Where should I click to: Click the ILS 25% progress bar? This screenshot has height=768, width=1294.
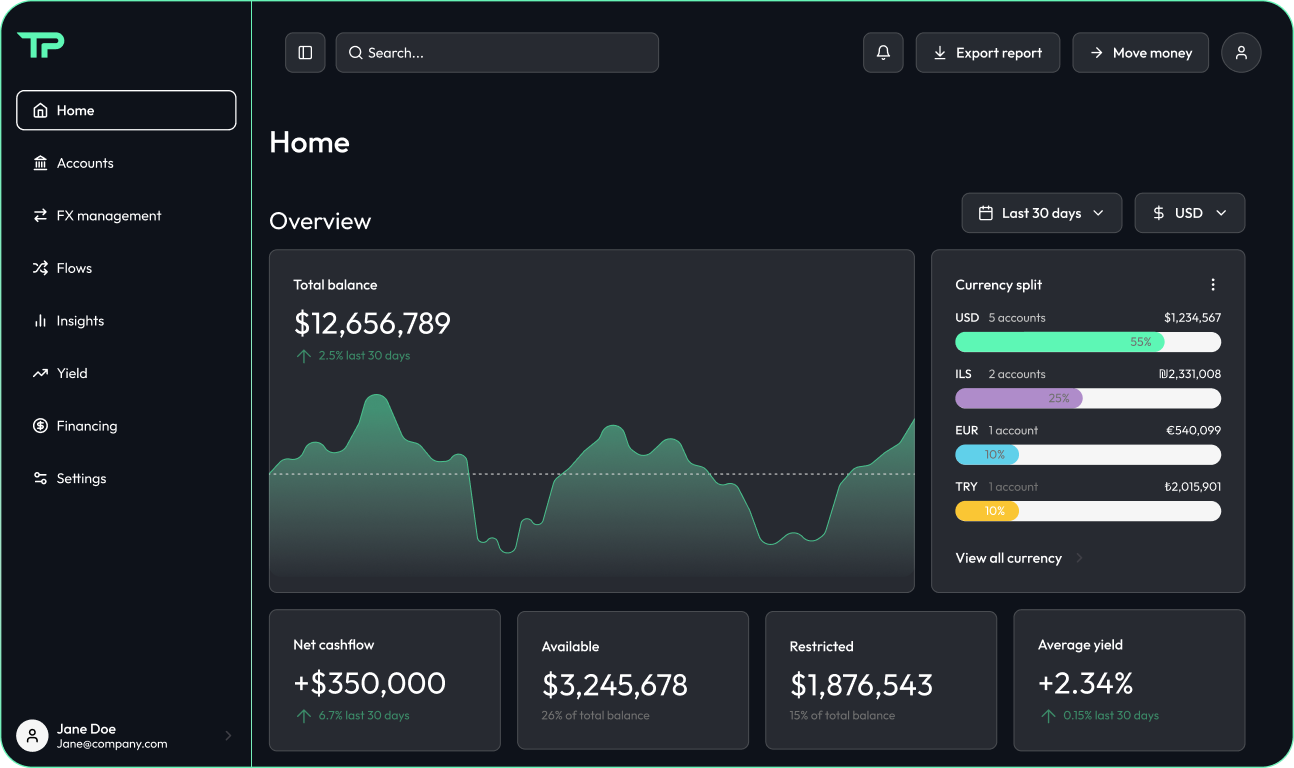[x=1020, y=398]
